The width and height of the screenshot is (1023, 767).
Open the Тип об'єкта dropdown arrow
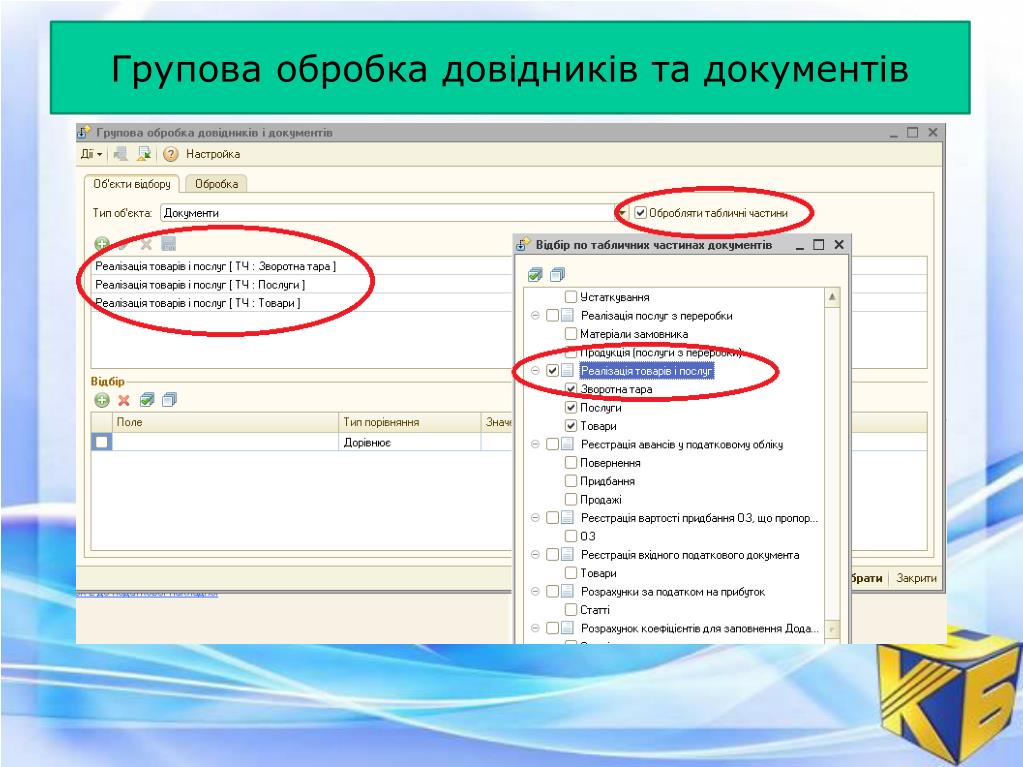tap(622, 213)
